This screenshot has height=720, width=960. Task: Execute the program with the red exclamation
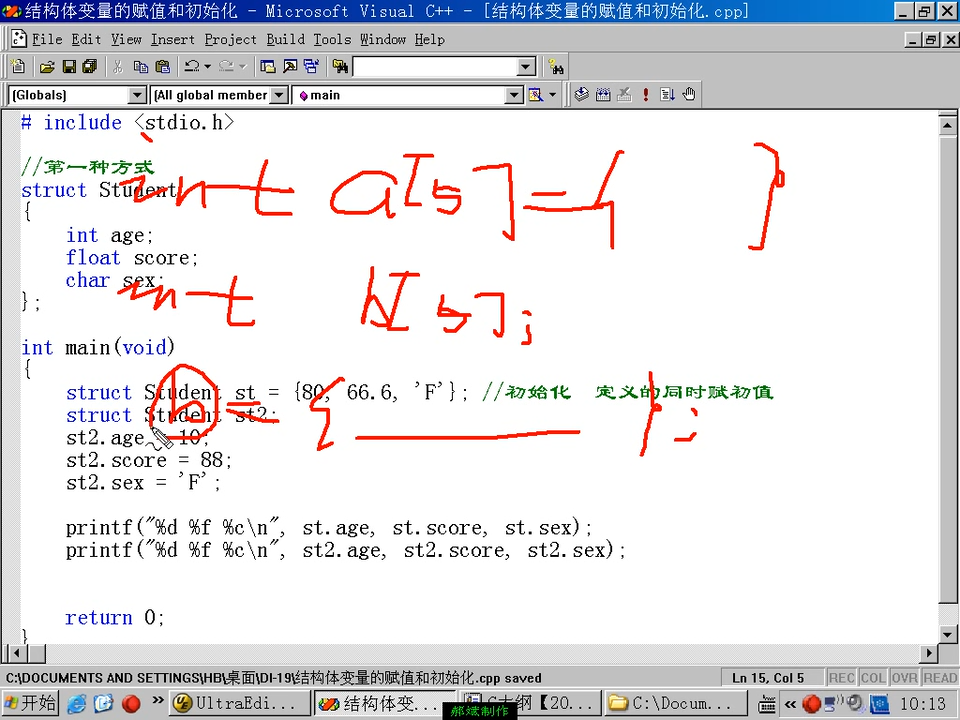645,94
